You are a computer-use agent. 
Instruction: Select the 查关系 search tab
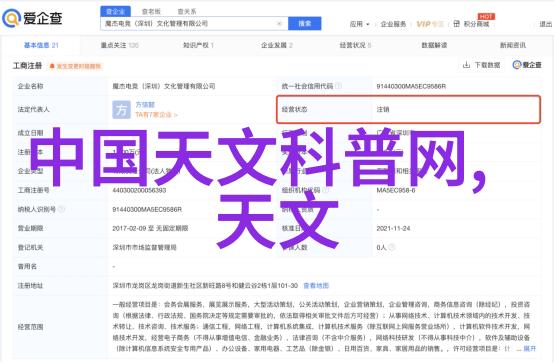[187, 12]
